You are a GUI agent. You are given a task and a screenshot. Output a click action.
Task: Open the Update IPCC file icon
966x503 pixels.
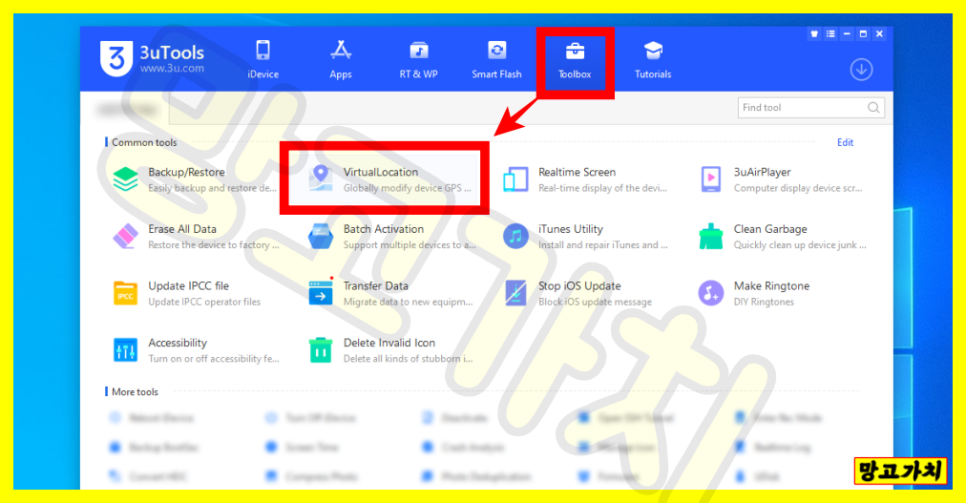[x=126, y=293]
